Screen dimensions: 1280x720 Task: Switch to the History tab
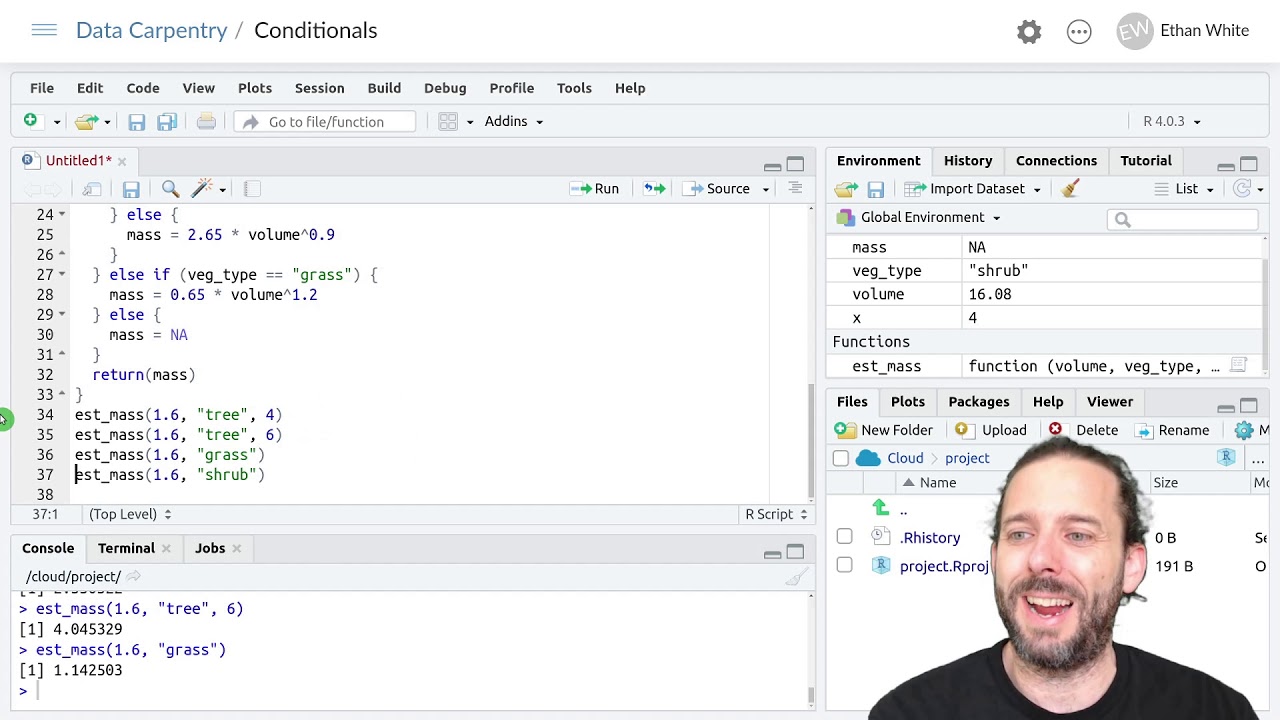pos(968,160)
